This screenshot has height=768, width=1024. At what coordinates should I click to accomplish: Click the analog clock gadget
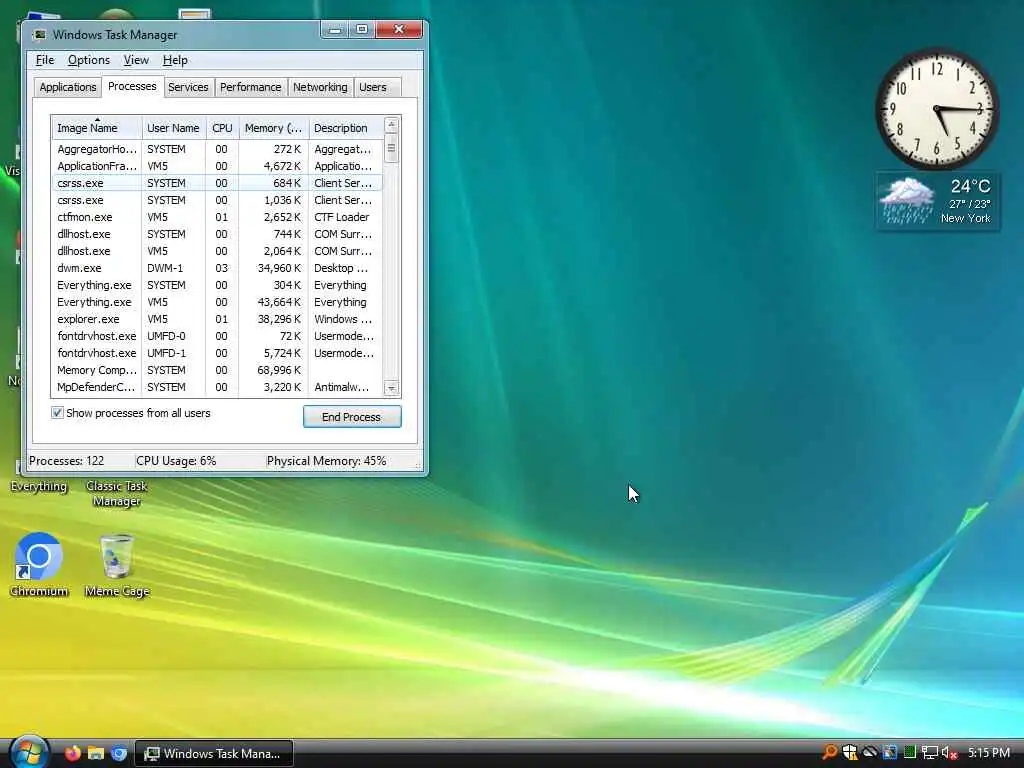point(936,109)
